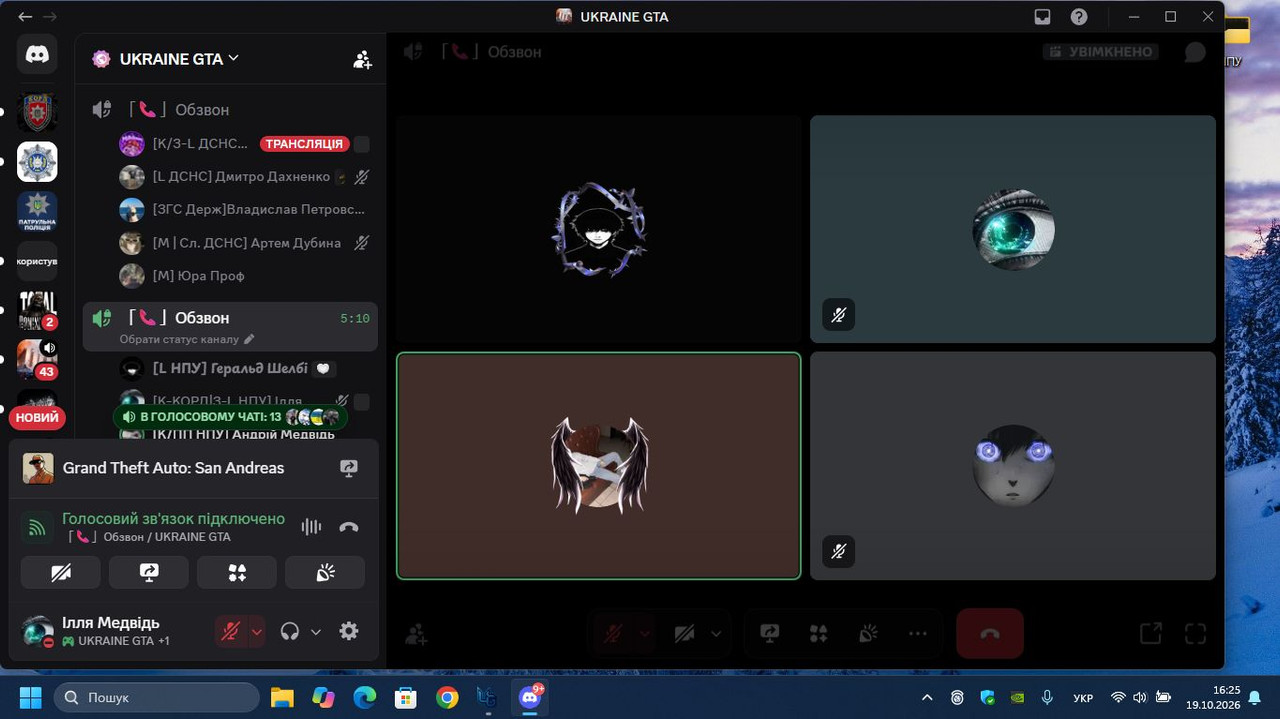
Task: Open Discord home via the logo icon
Action: pyautogui.click(x=37, y=54)
